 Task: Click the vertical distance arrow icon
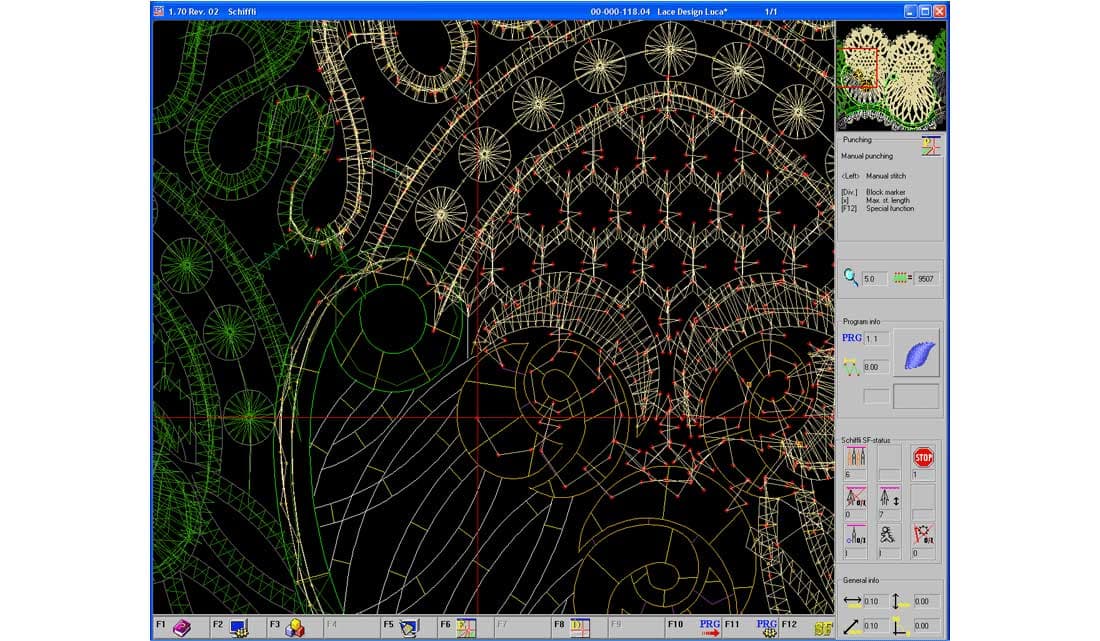pos(899,601)
